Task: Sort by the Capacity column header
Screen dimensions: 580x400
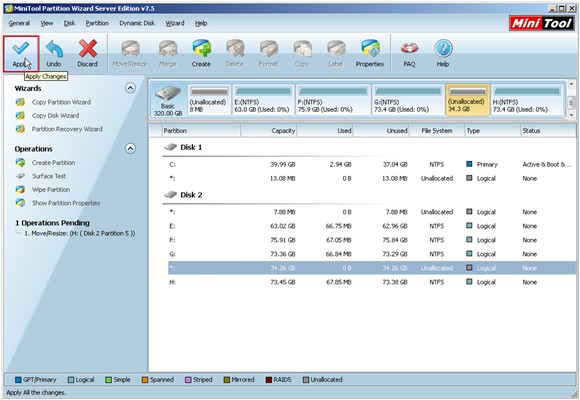Action: click(x=269, y=131)
